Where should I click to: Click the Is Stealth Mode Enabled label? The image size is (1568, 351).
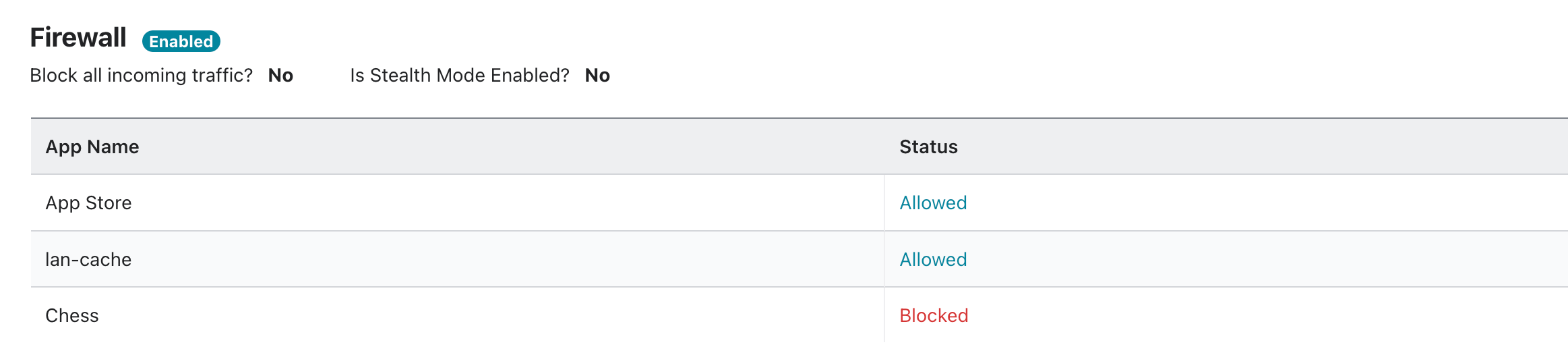[x=460, y=75]
